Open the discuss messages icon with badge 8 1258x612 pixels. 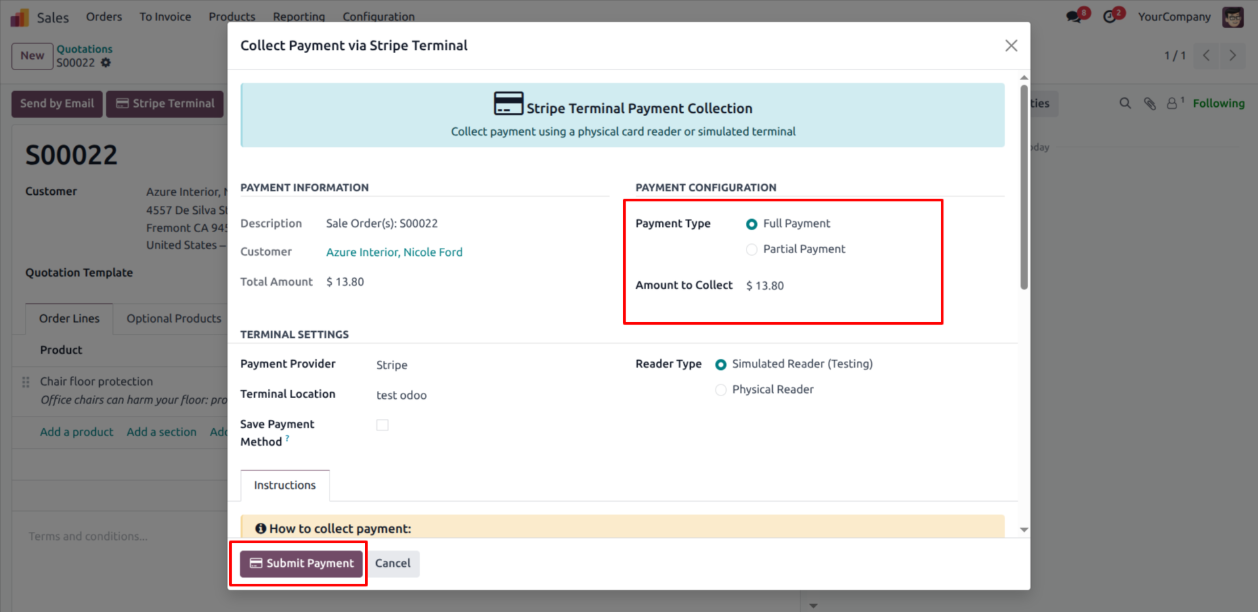point(1075,17)
